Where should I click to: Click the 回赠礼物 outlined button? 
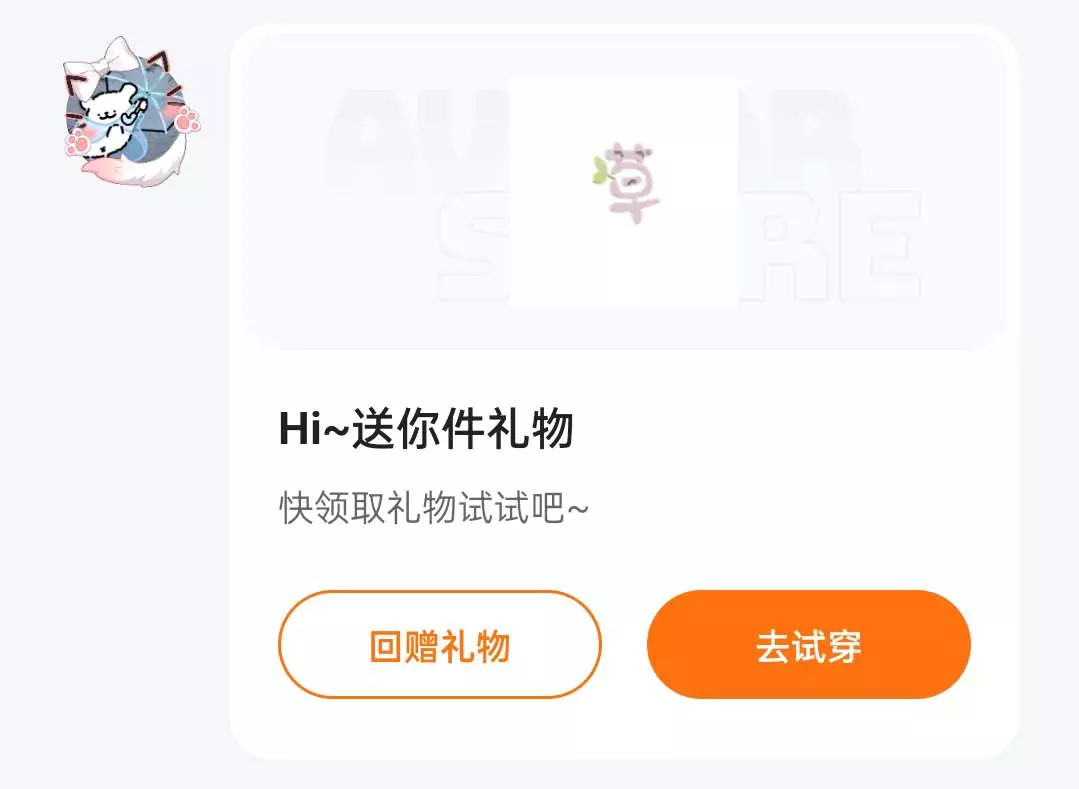440,645
